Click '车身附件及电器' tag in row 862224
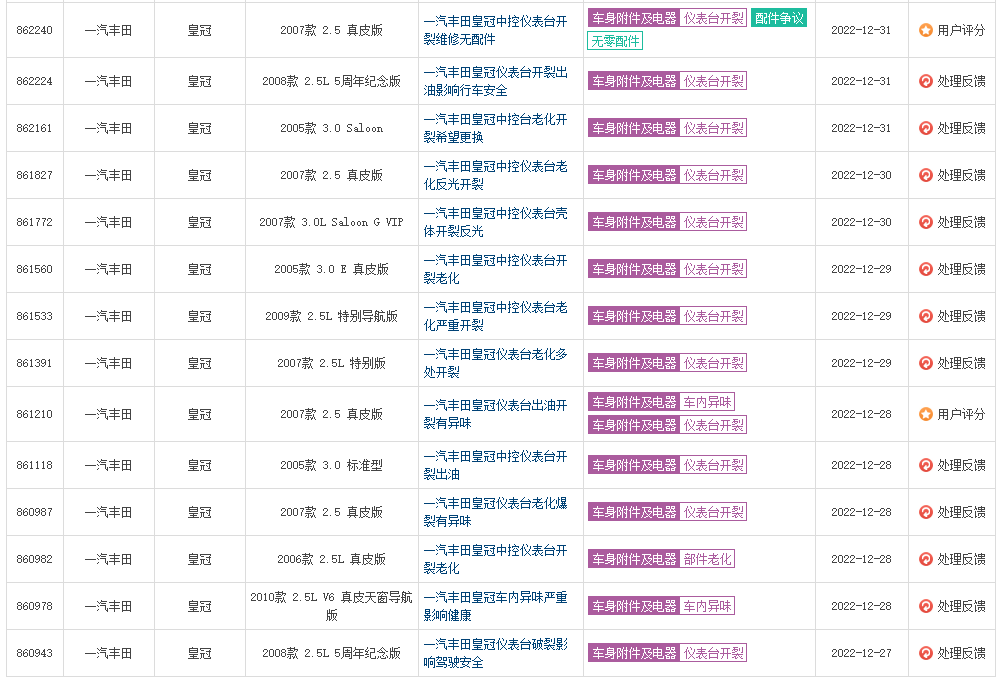This screenshot has width=1000, height=683. (x=634, y=81)
